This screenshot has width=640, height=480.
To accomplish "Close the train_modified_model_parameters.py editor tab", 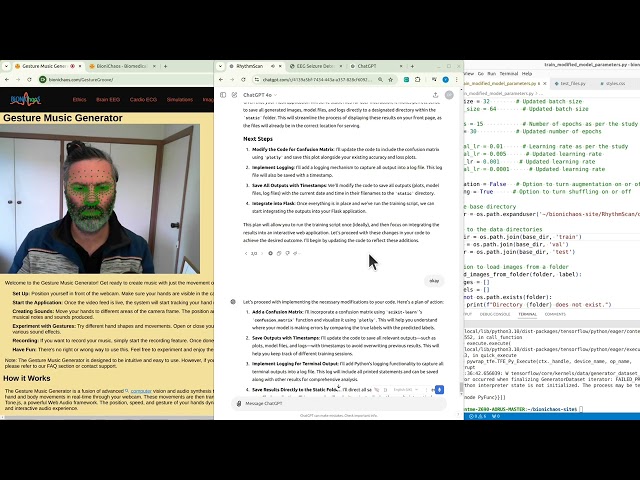I will [544, 84].
